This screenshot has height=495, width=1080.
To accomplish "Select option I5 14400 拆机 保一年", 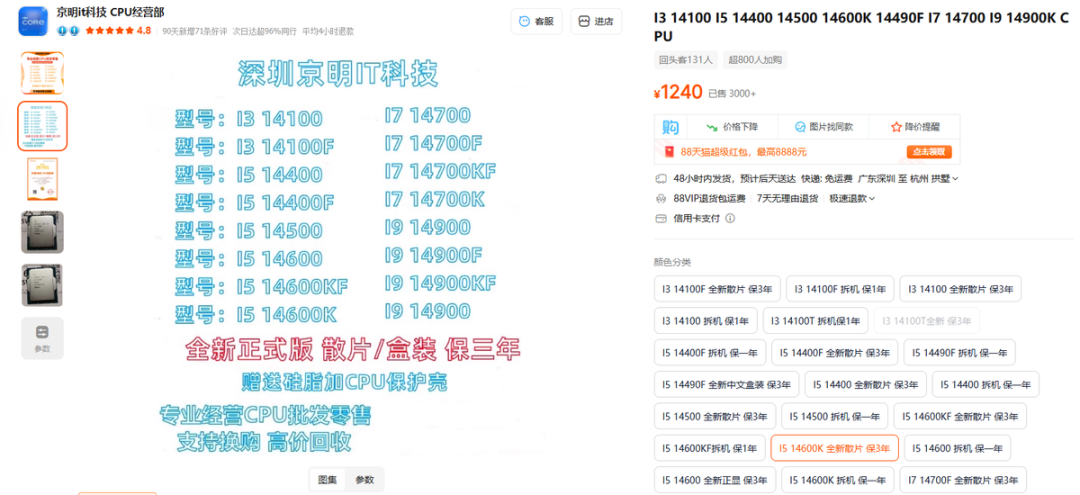I will (985, 384).
